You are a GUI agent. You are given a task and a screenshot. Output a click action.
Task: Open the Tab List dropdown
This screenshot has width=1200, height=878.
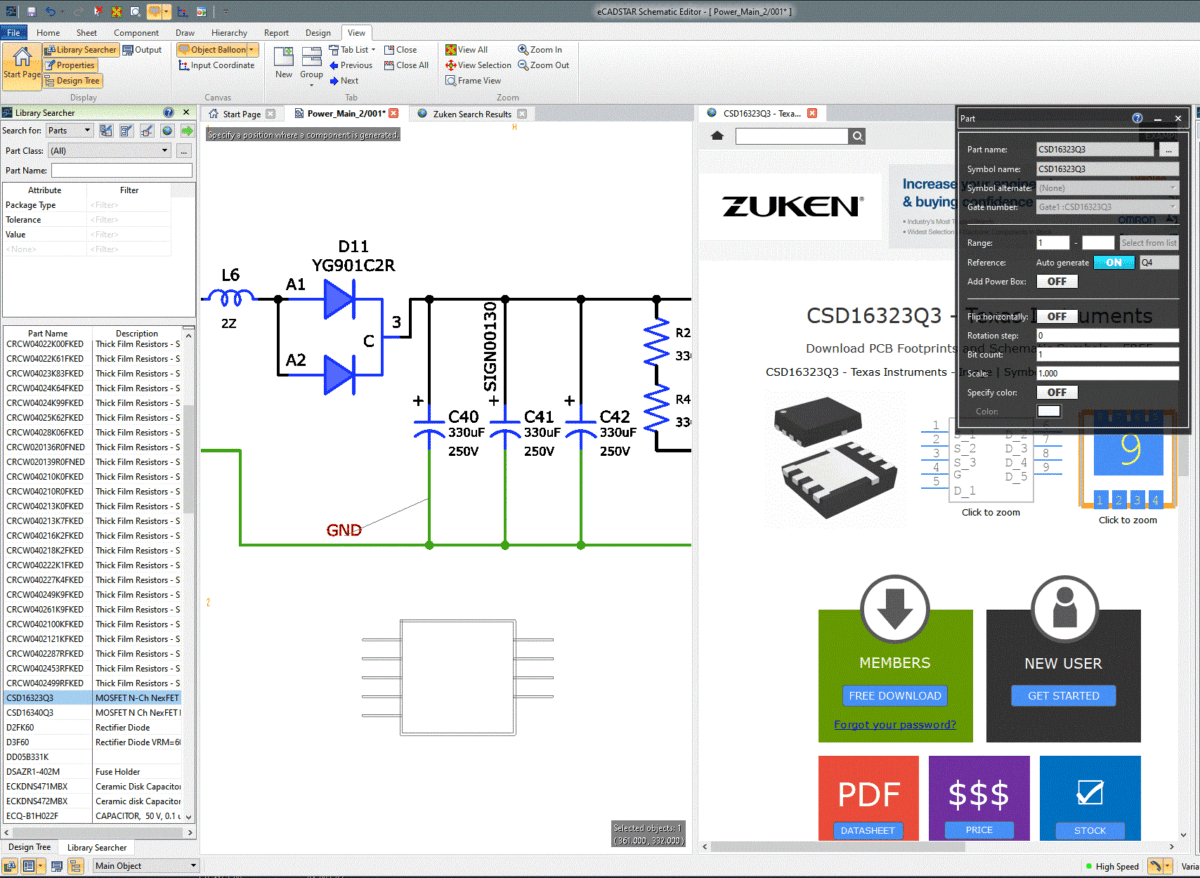click(373, 48)
